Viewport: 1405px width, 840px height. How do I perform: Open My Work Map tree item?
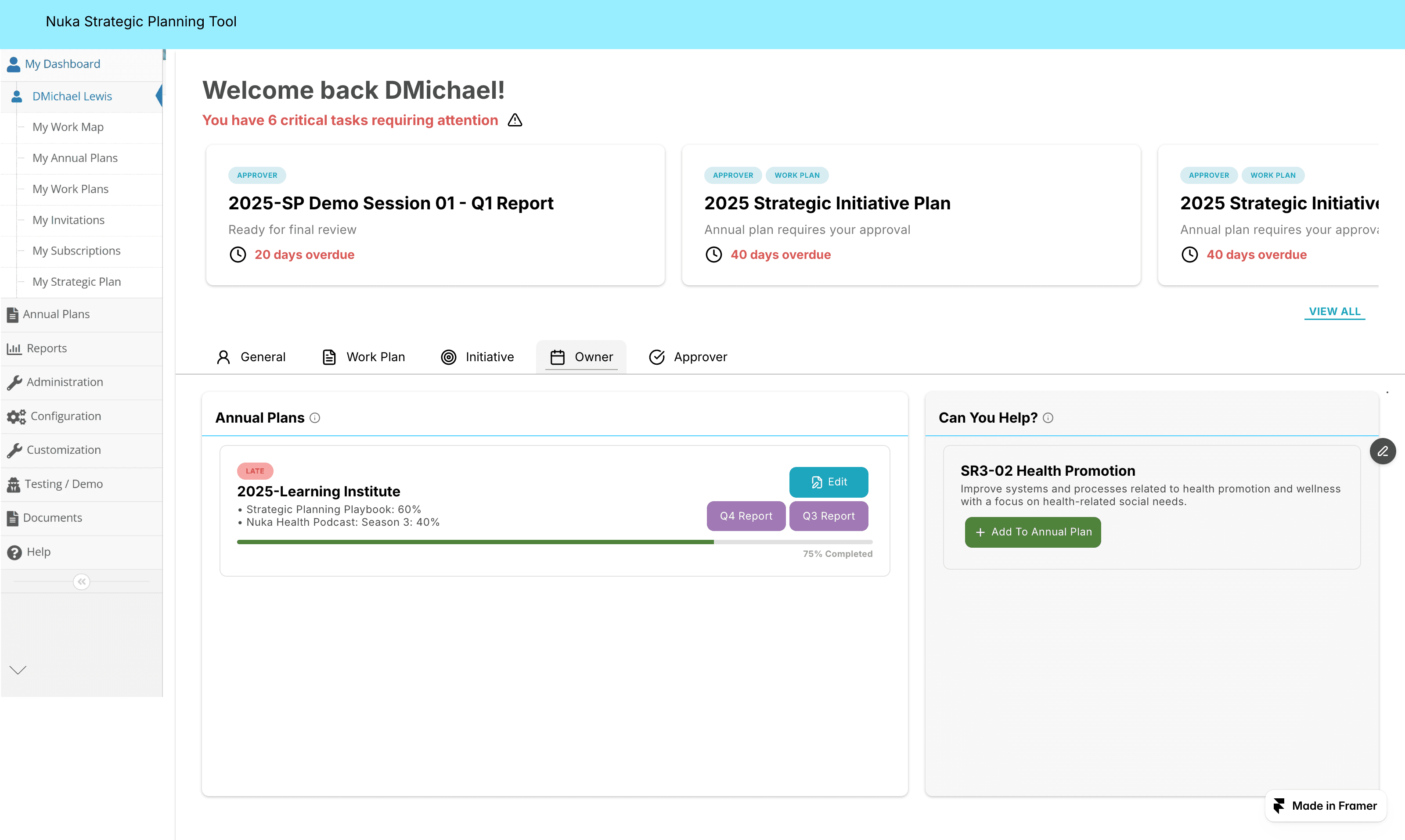68,127
